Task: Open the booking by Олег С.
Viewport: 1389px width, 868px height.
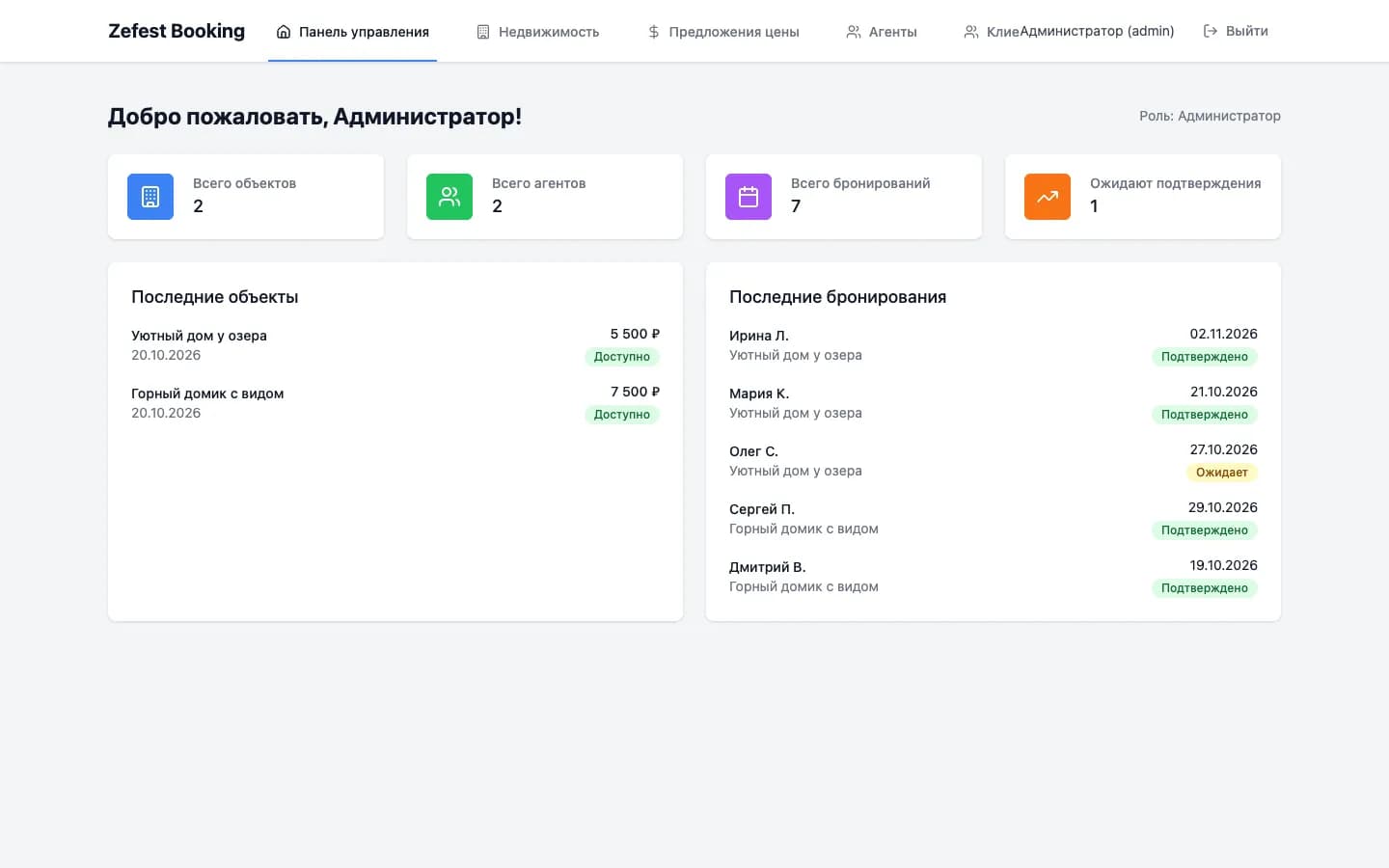Action: pyautogui.click(x=994, y=461)
